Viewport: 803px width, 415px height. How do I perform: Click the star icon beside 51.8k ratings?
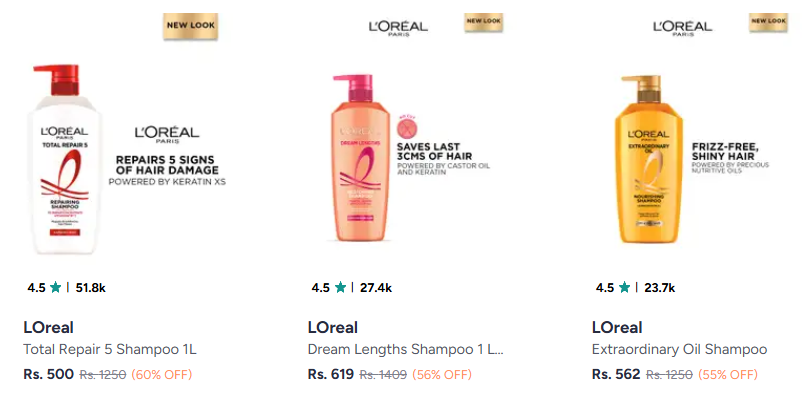(x=56, y=288)
